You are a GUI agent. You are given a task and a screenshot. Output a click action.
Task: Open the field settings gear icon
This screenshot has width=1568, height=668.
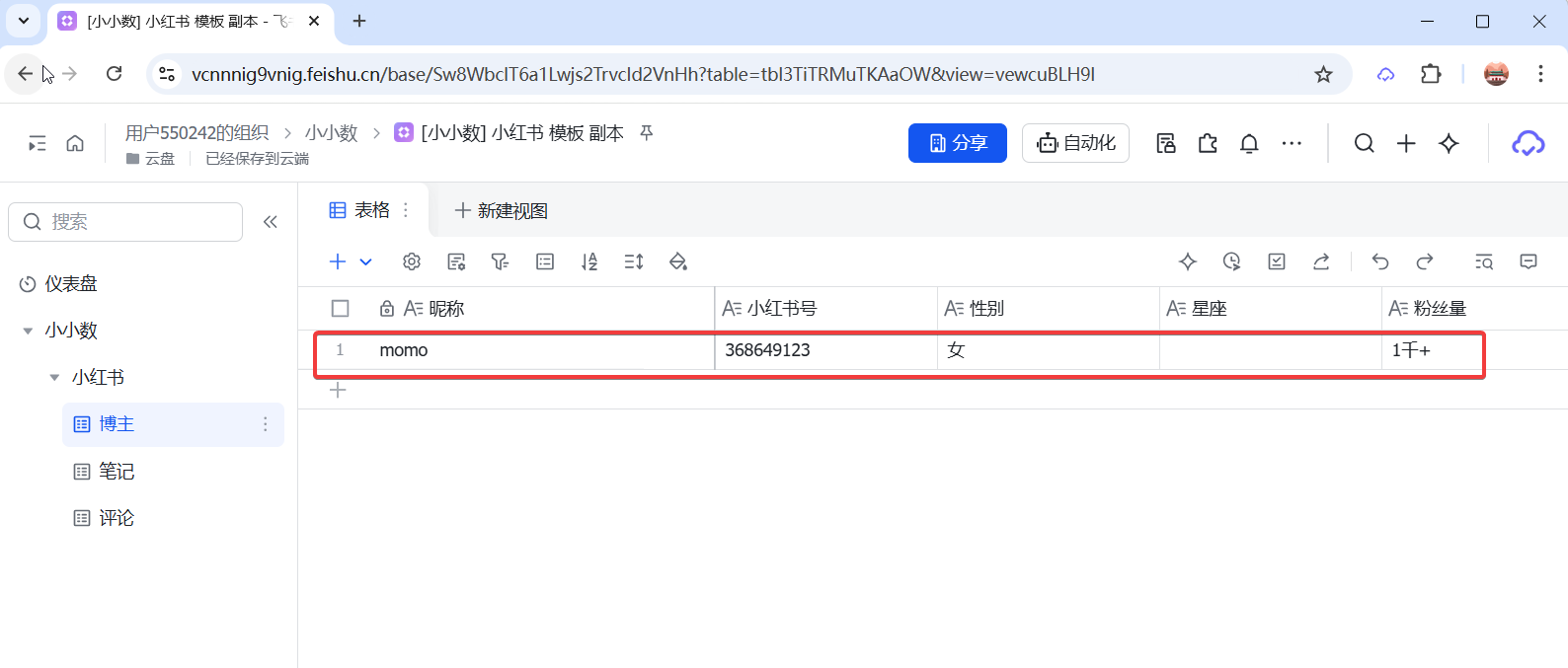(412, 261)
